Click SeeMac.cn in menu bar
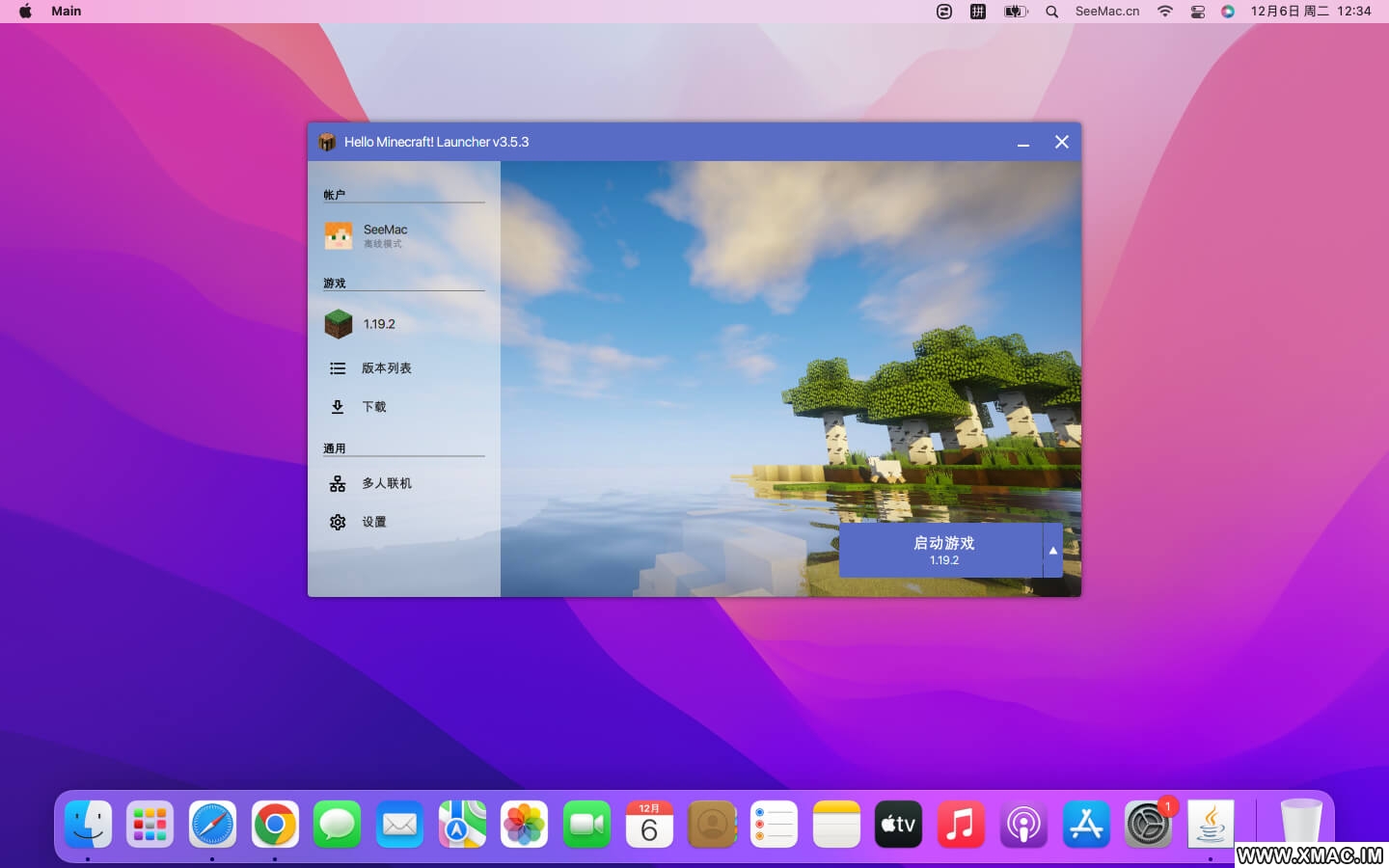 coord(1107,12)
